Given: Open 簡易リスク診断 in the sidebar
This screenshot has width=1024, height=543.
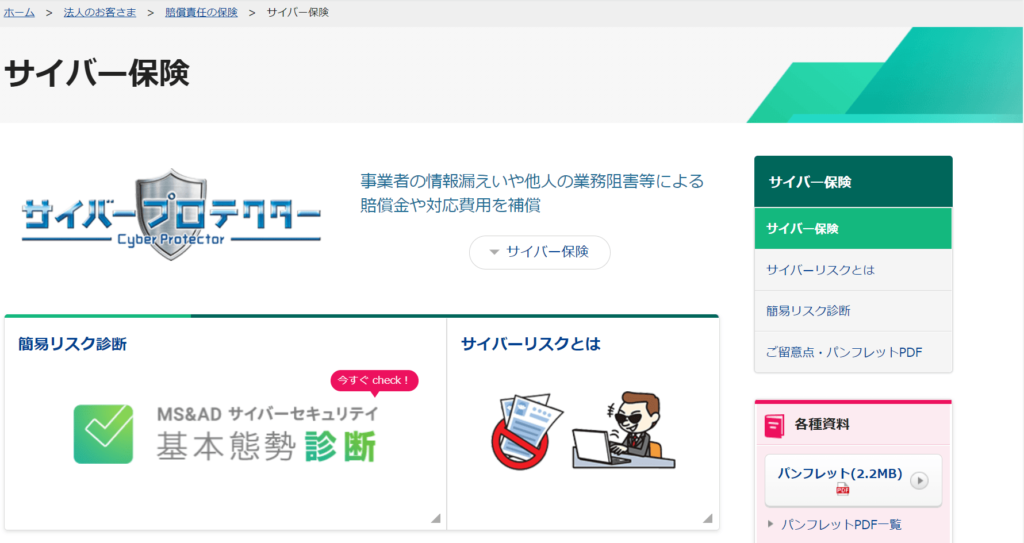Looking at the screenshot, I should click(x=853, y=311).
